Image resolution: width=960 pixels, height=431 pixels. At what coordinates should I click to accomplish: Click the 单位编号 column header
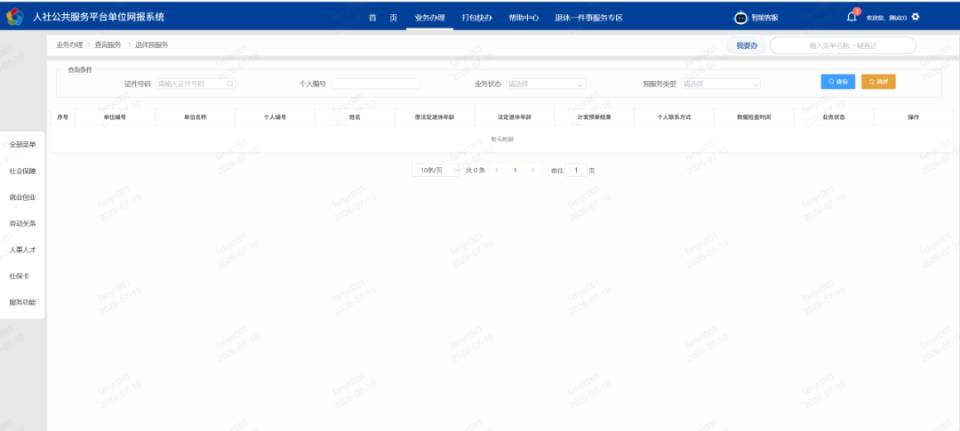(115, 117)
